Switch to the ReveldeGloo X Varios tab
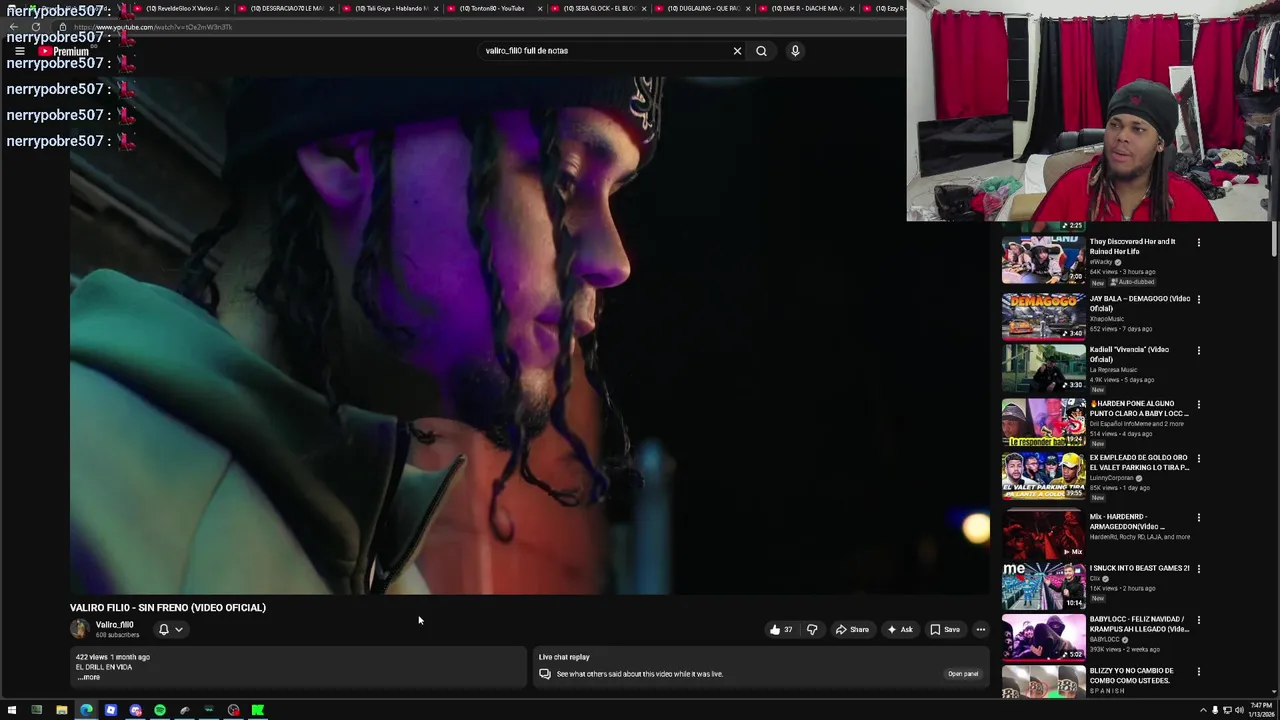Image resolution: width=1280 pixels, height=720 pixels. coord(183,8)
